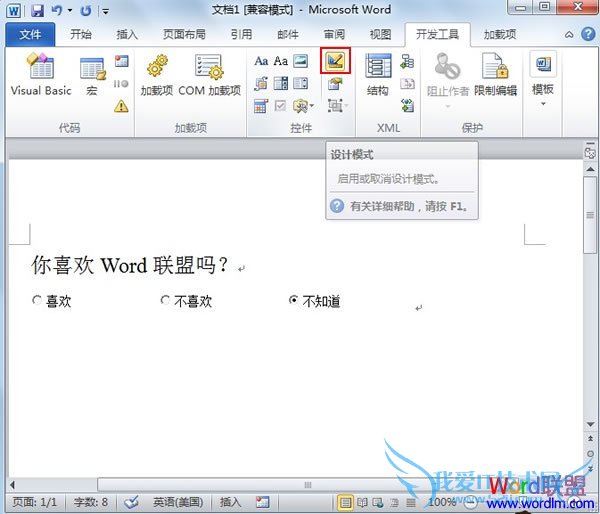Select the 喜欢 radio button
The image size is (600, 514).
pyautogui.click(x=37, y=300)
